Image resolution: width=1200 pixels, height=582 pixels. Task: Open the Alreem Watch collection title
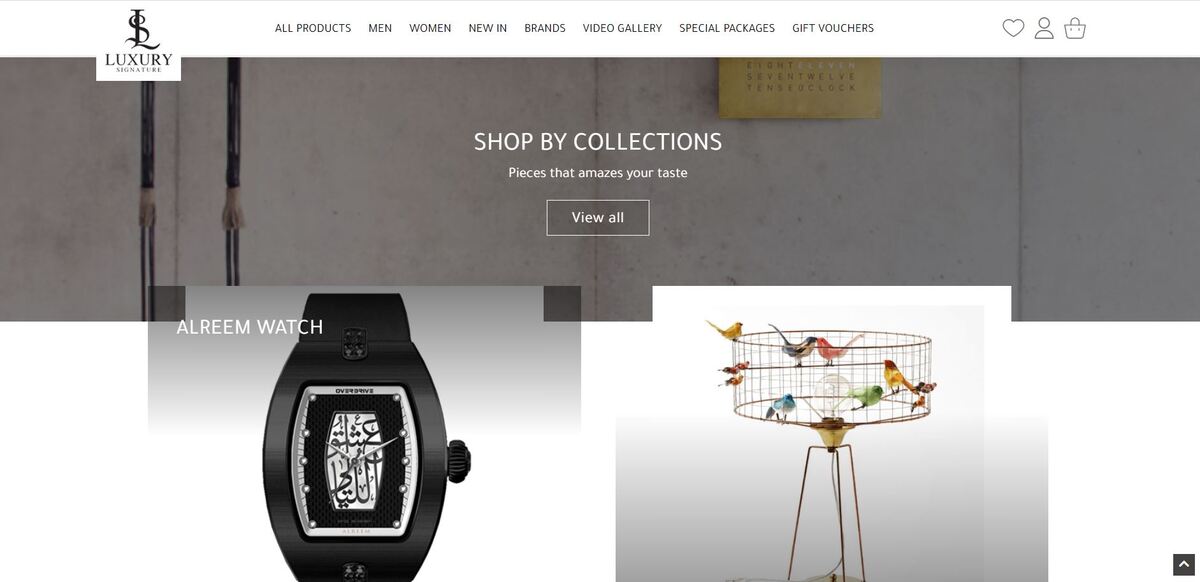(250, 327)
